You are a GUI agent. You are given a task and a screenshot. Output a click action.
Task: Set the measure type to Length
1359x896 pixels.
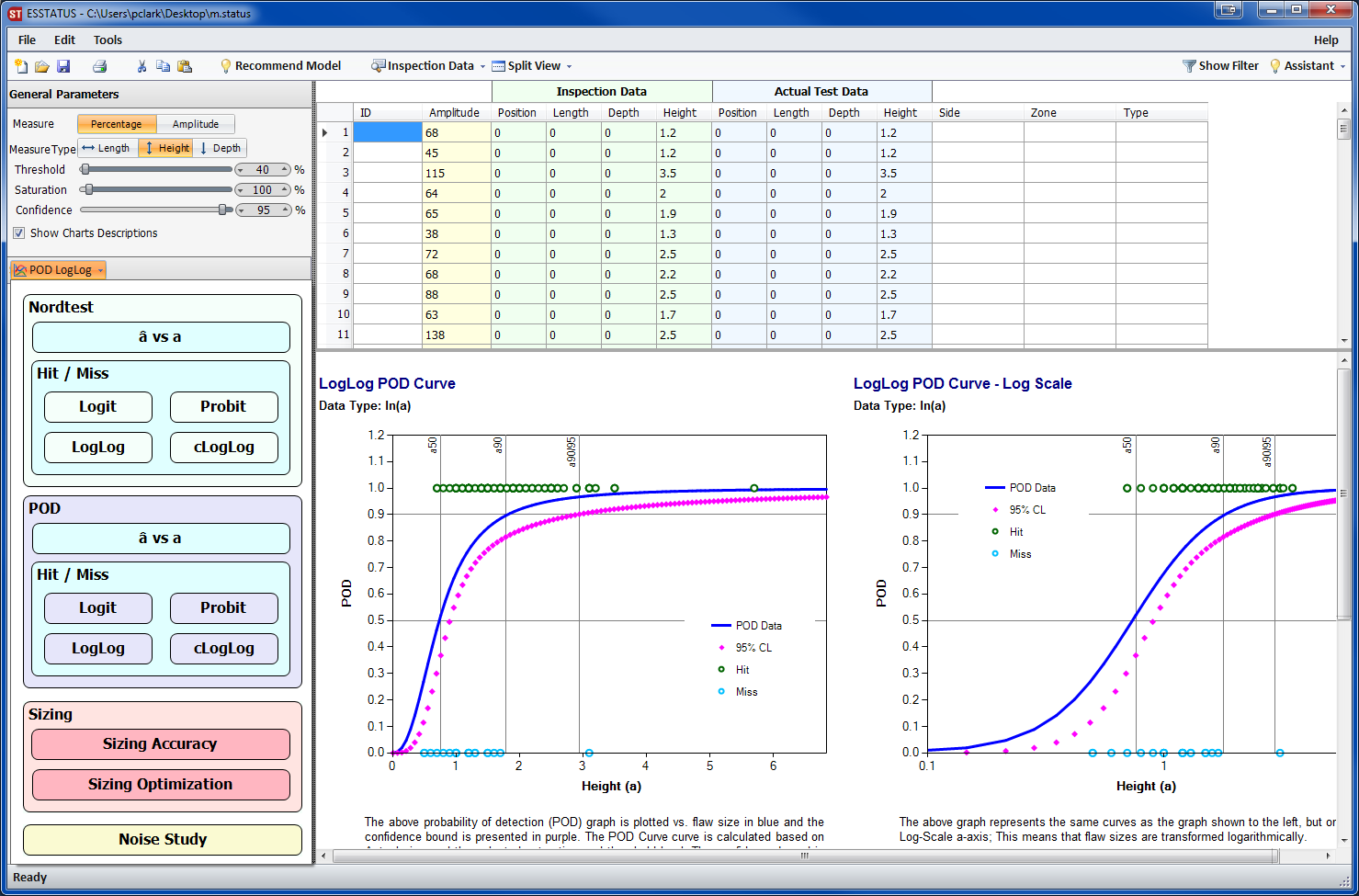[108, 148]
